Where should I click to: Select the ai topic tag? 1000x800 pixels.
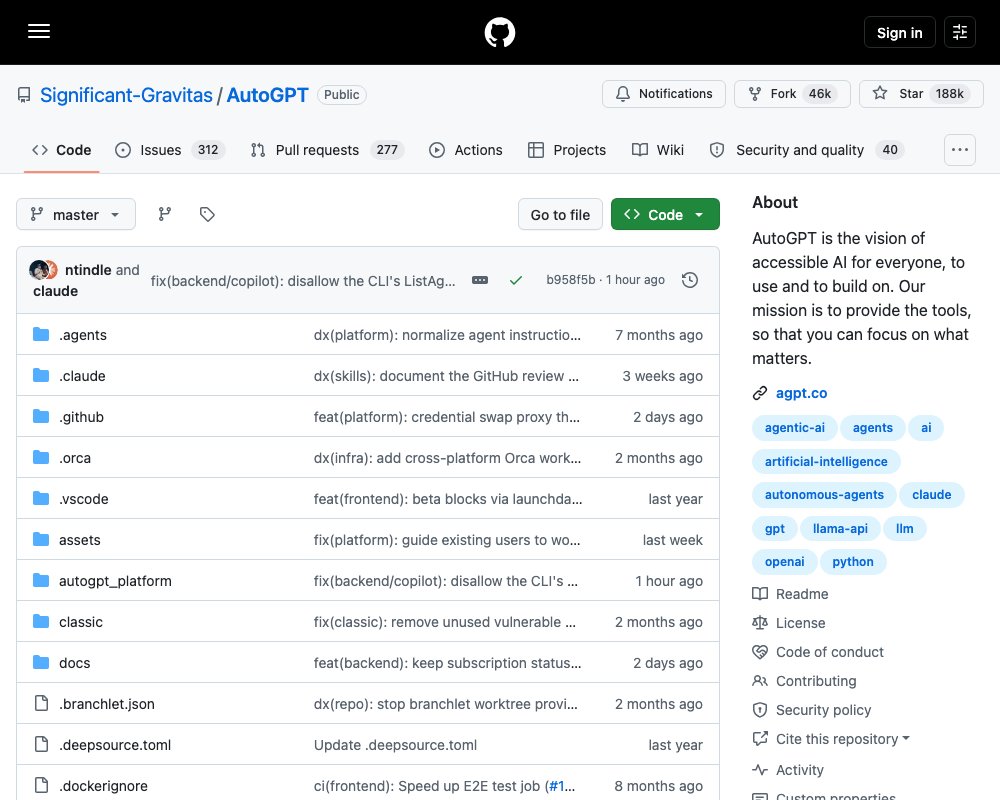(926, 428)
